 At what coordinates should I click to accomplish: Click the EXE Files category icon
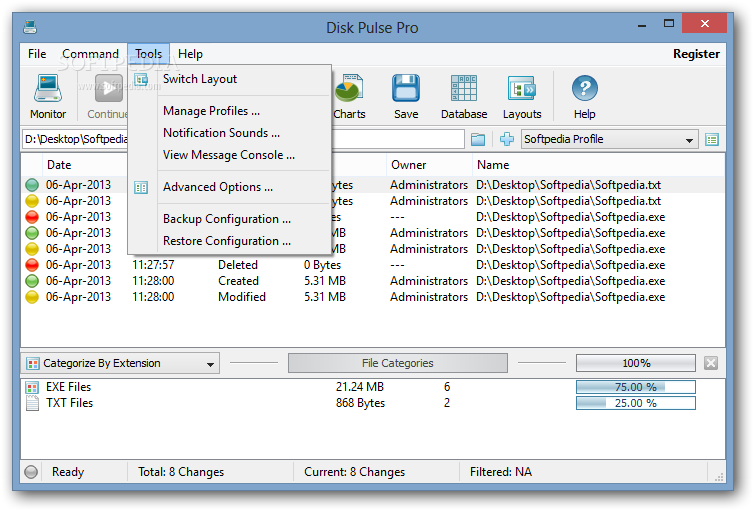(32, 387)
